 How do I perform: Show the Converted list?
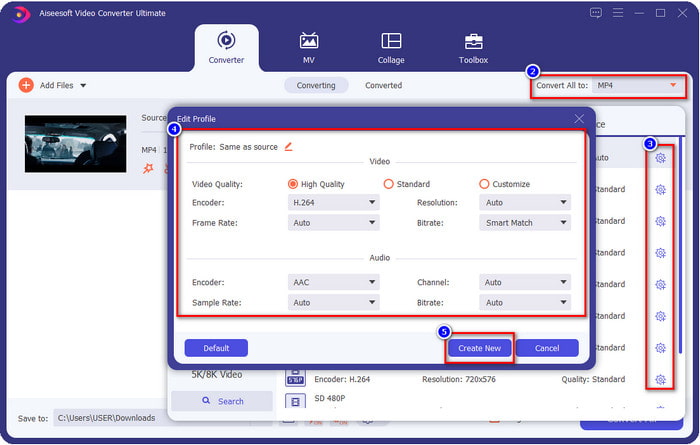click(383, 85)
